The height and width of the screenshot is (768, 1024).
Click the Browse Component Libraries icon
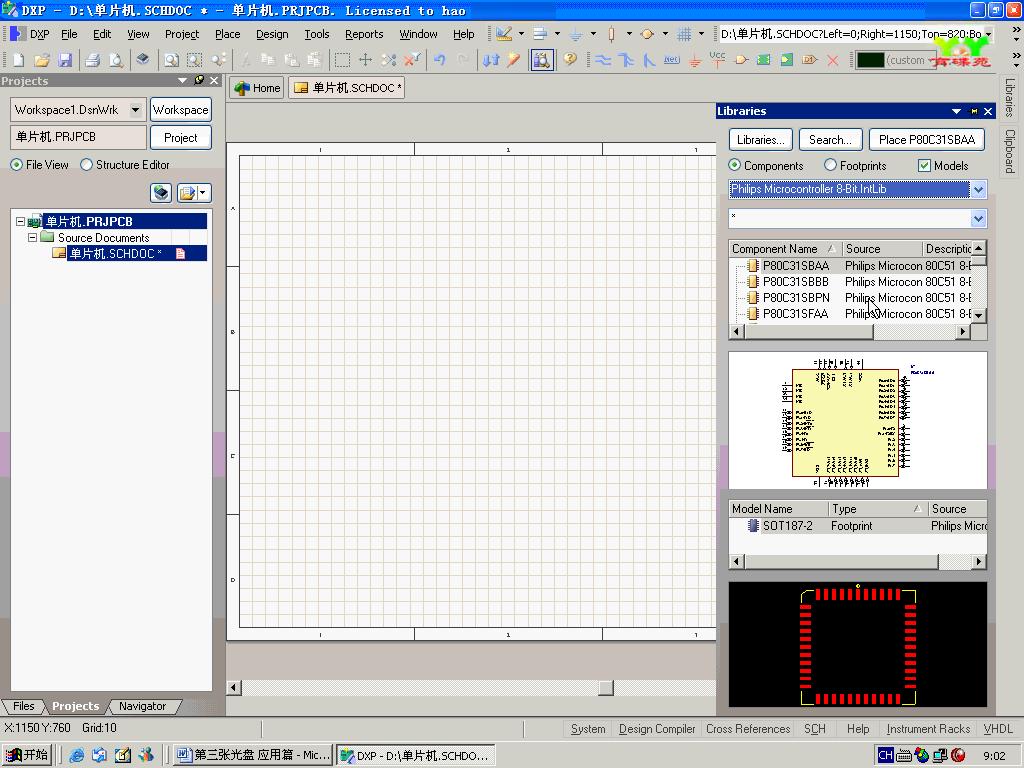click(542, 60)
